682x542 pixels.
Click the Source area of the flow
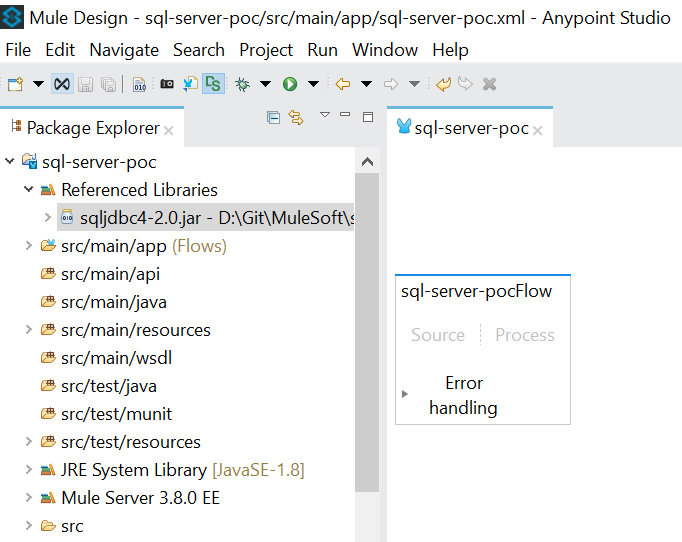coord(438,335)
